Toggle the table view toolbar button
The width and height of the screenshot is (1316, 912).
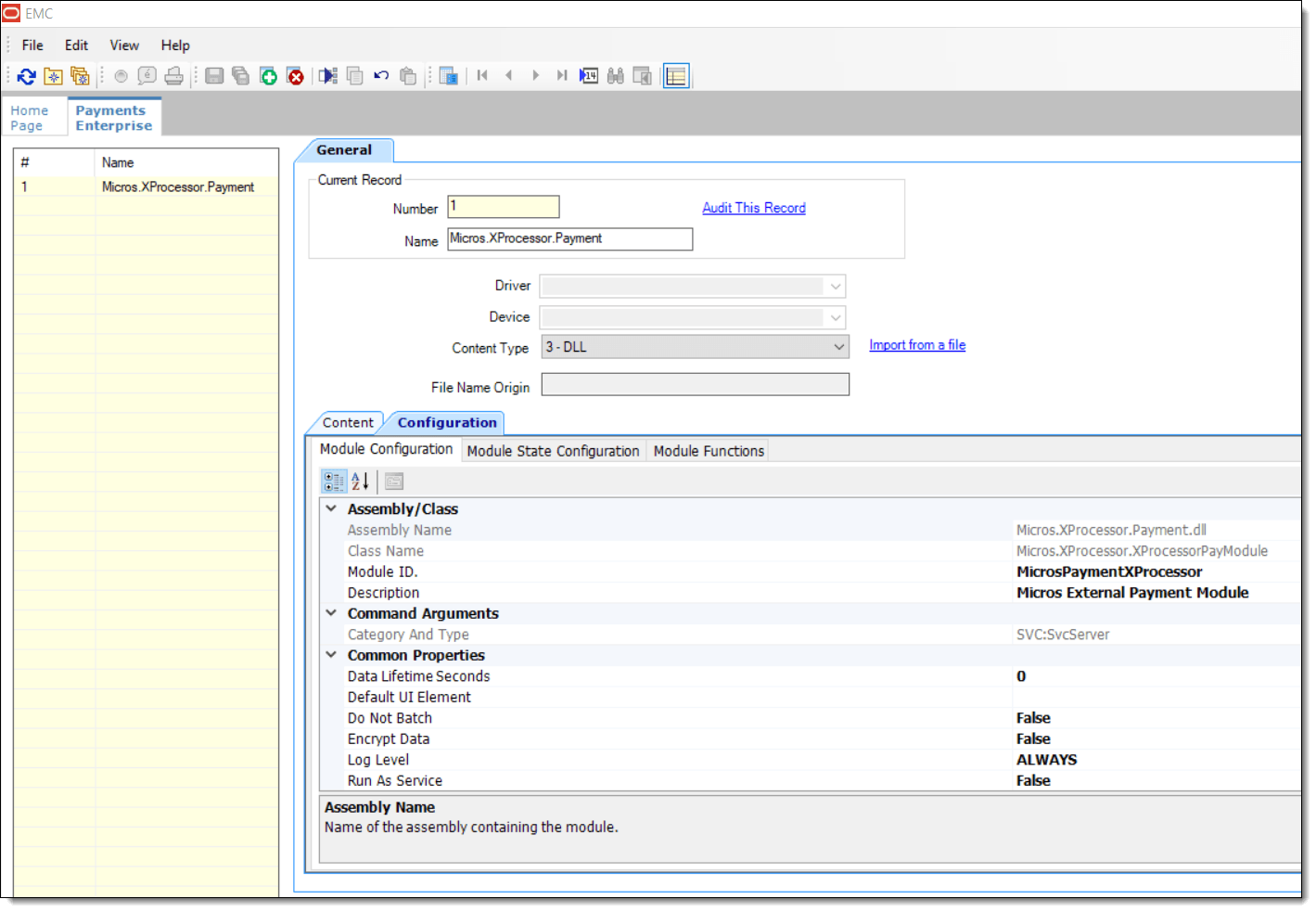pyautogui.click(x=676, y=76)
